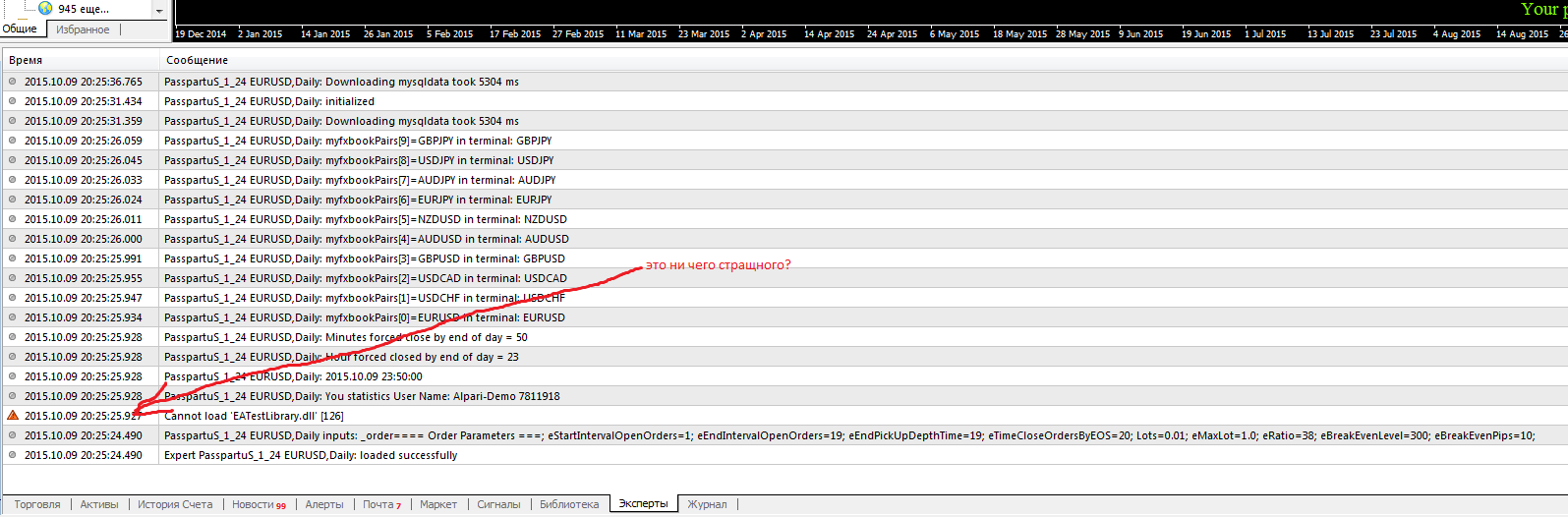Select message "myfxbookPairs[3]=GBPUSD in terminal: GBPUSD"
1568x517 pixels.
365,258
